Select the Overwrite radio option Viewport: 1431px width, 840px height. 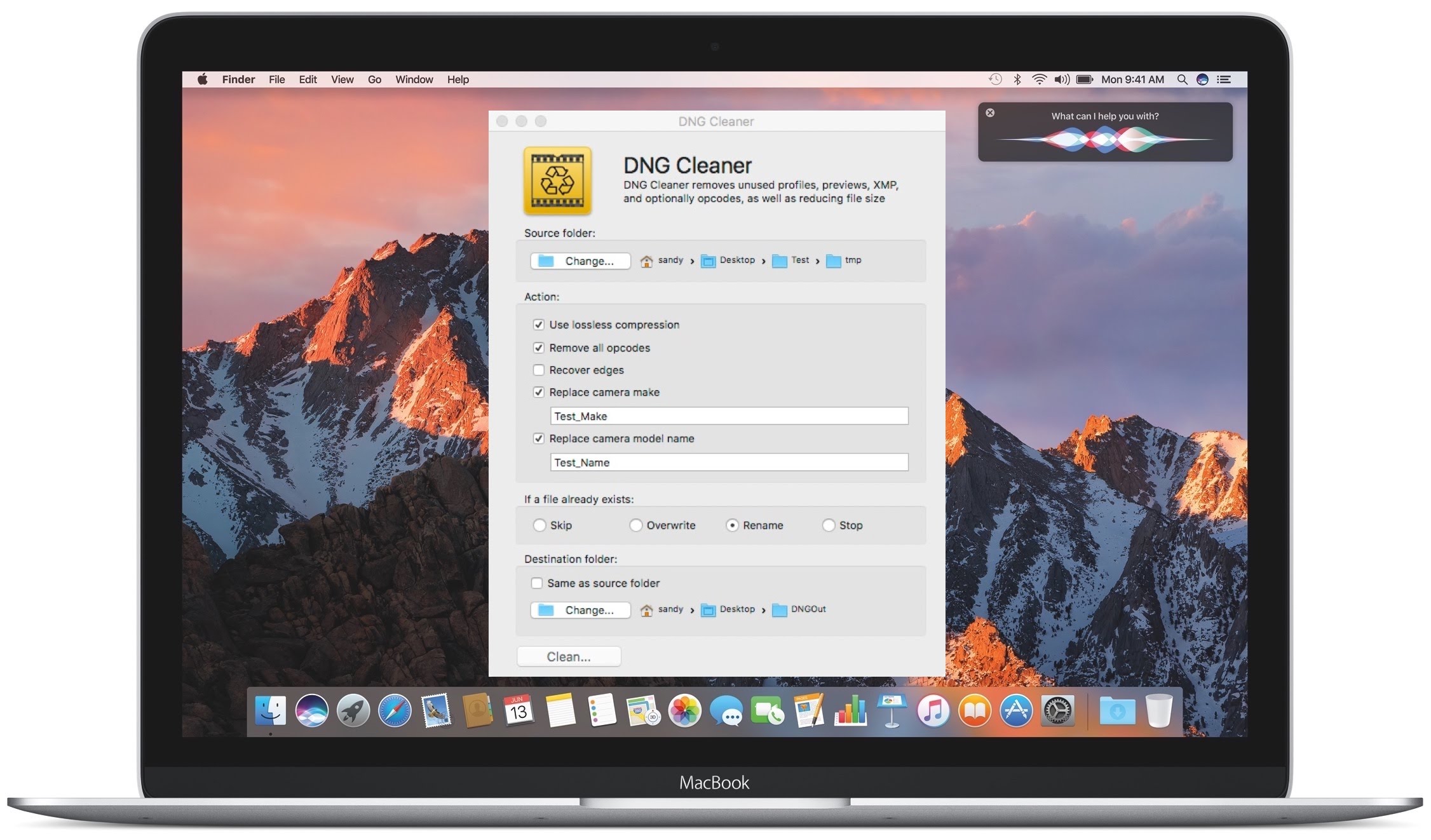pyautogui.click(x=635, y=525)
